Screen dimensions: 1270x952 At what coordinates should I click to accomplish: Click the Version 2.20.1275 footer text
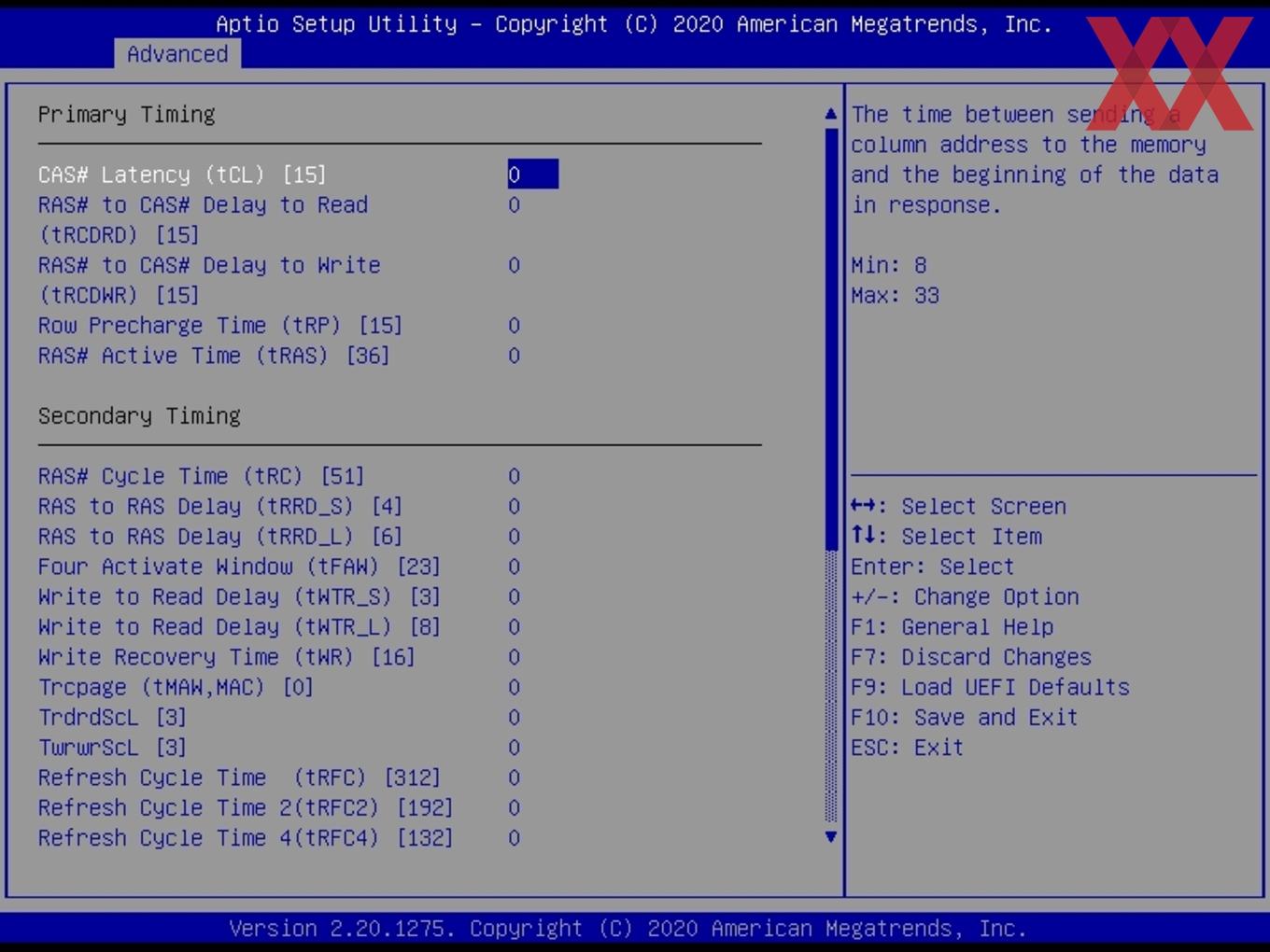point(628,929)
